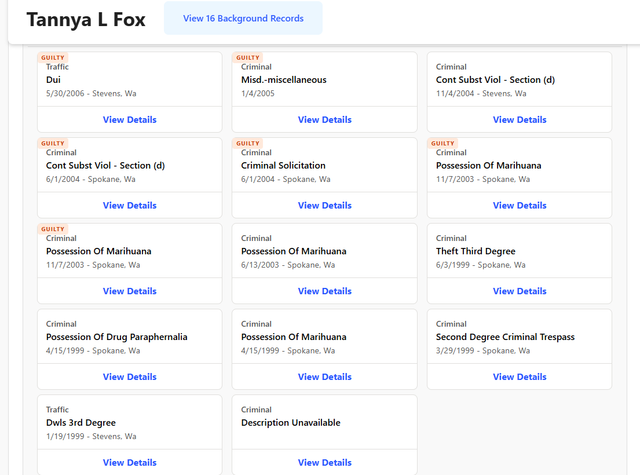This screenshot has height=475, width=640.
Task: View Details for Description Unavailable record
Action: 324,462
